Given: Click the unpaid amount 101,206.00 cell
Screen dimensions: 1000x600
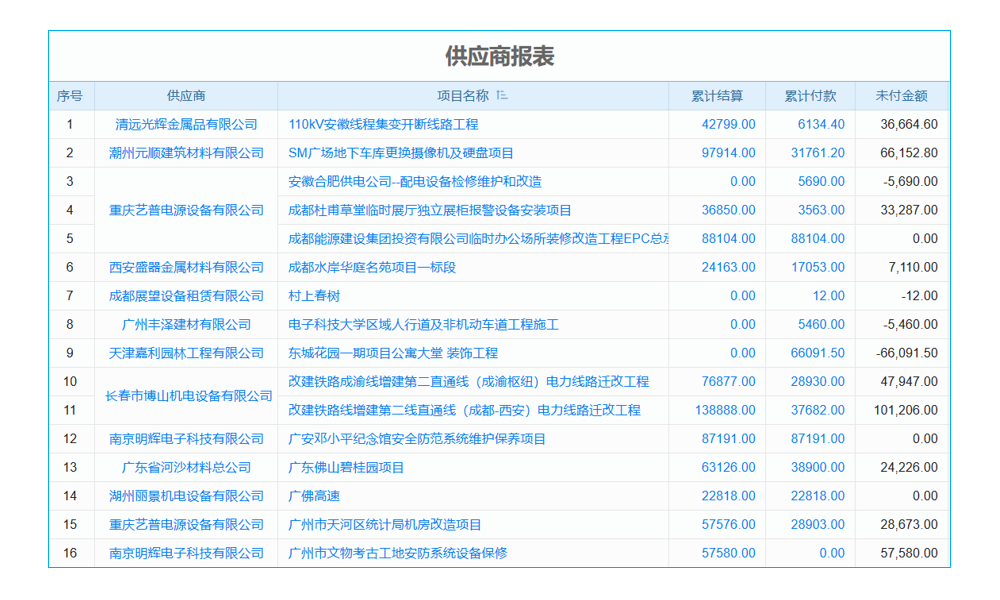Looking at the screenshot, I should tap(908, 410).
